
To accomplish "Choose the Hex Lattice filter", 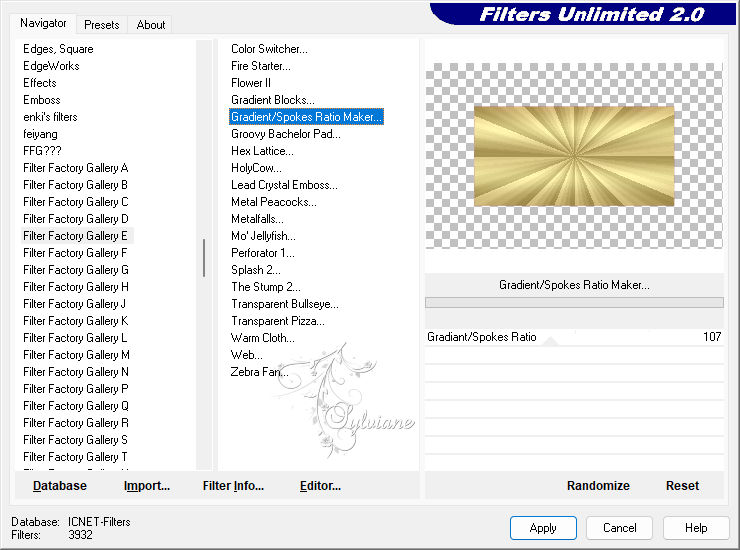I will (x=262, y=151).
